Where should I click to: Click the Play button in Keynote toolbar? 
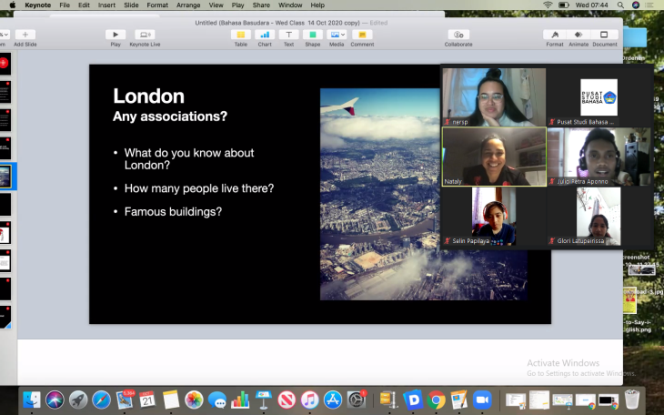pos(115,35)
